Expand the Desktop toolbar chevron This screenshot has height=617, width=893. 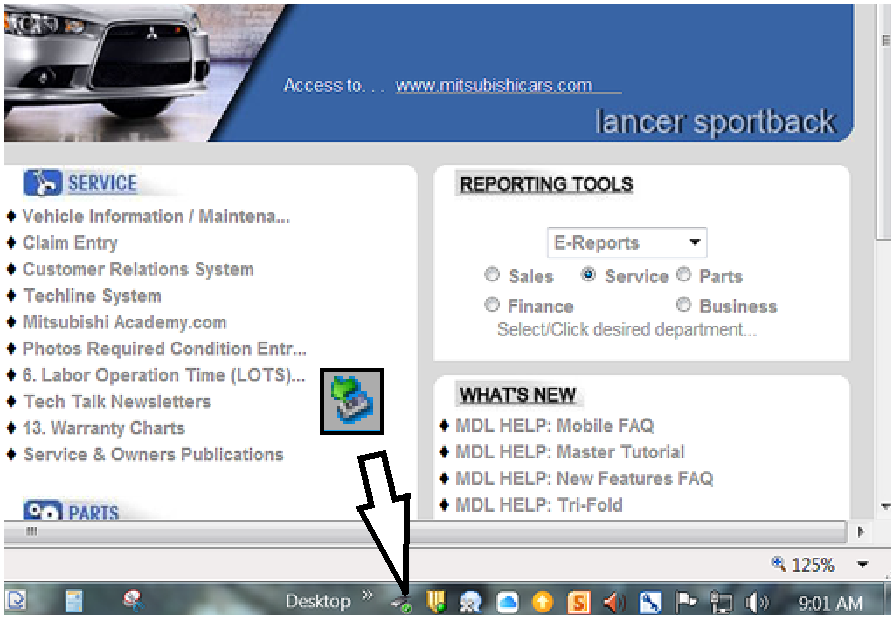click(367, 596)
